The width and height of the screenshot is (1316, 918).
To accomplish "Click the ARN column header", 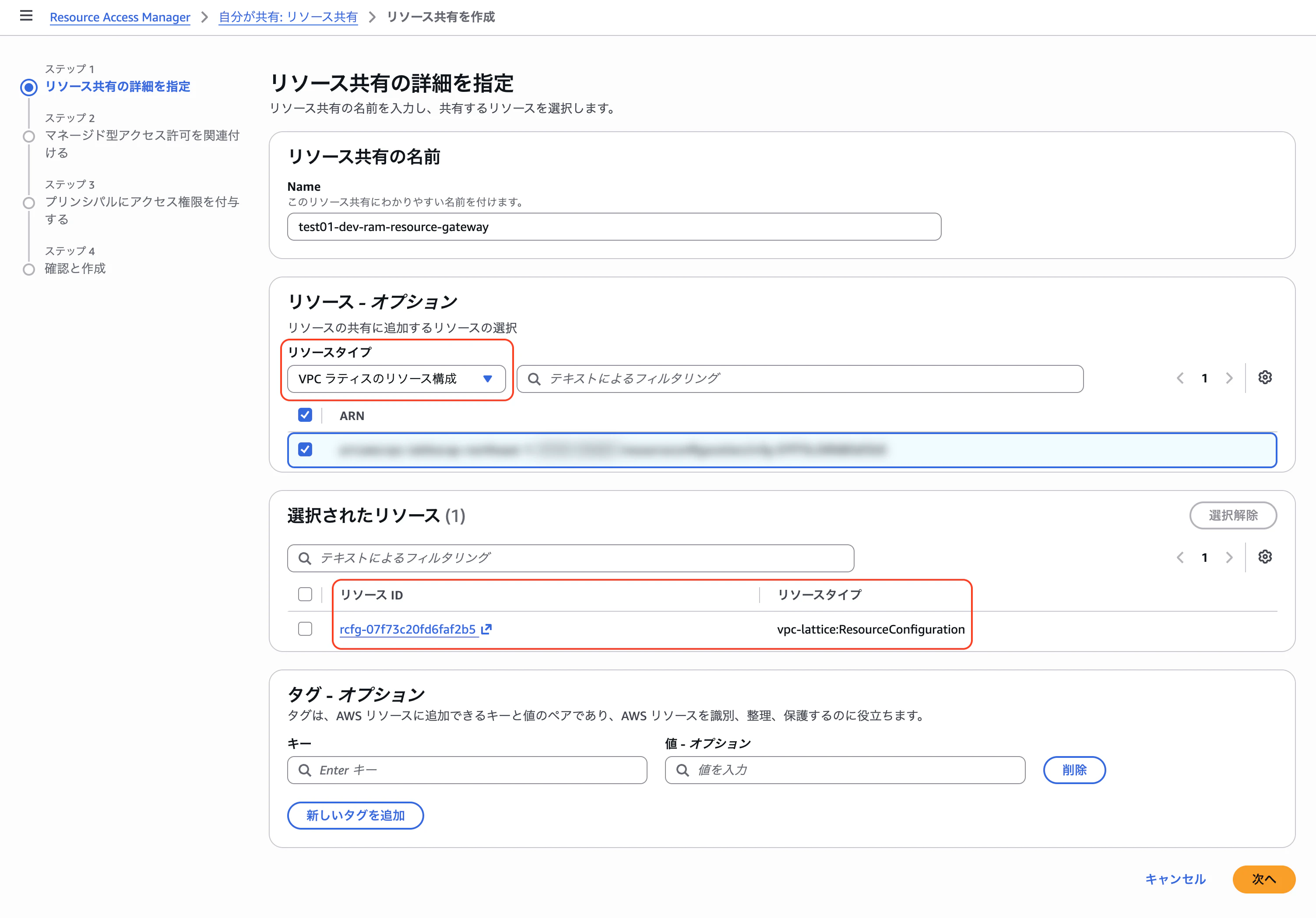I will (x=352, y=416).
